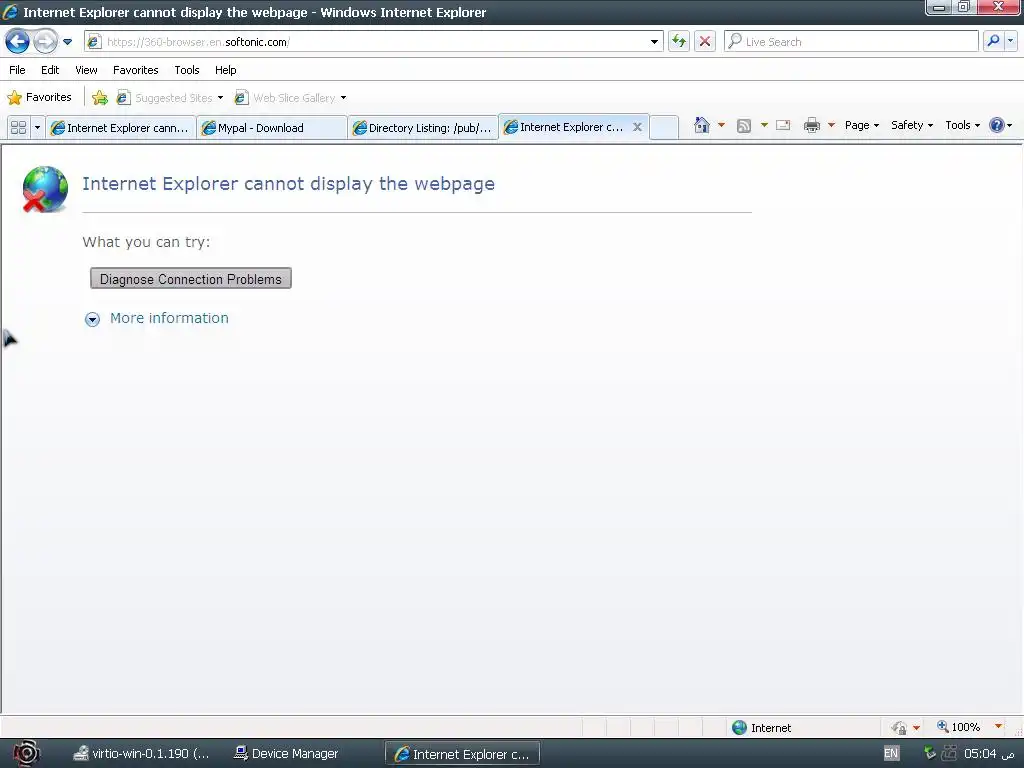The image size is (1024, 768).
Task: Open the Favorites menu in the menu bar
Action: coord(135,70)
